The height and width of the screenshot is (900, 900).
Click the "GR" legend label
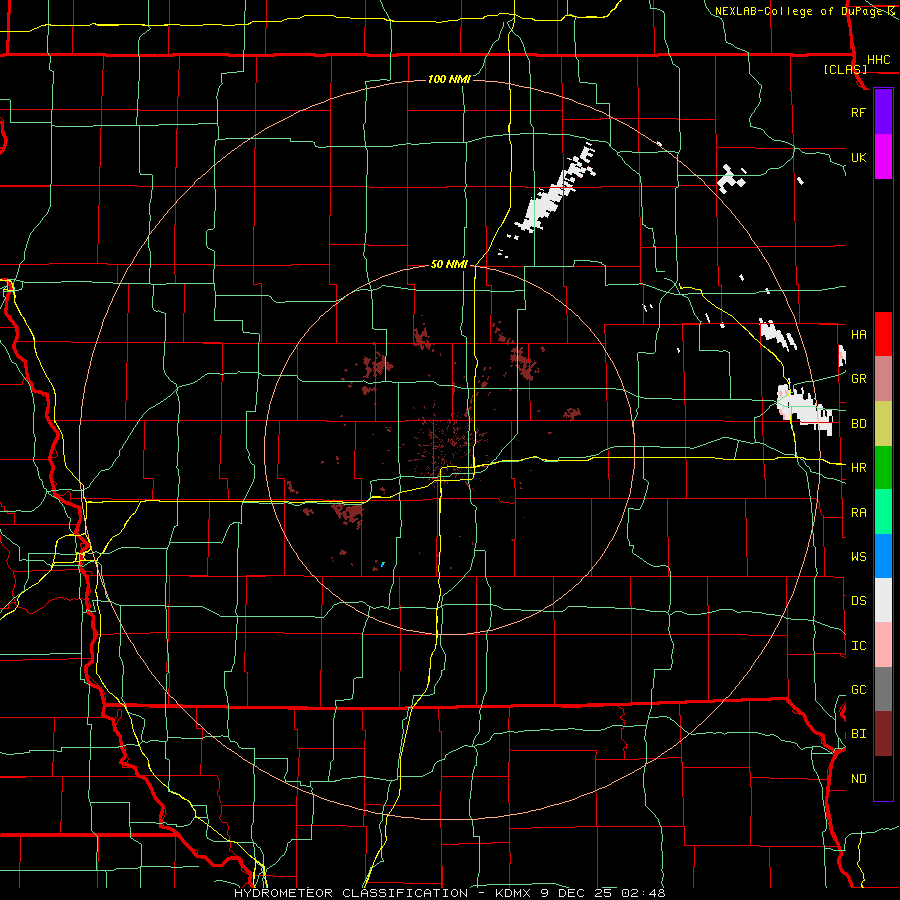coord(858,379)
